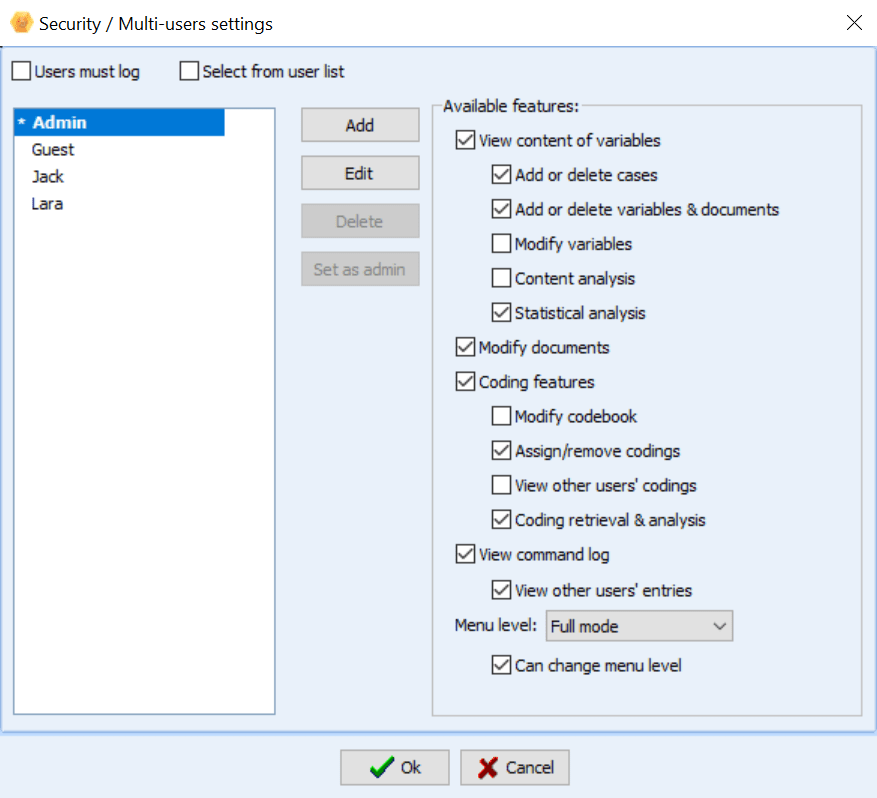
Task: Click the Cancel button
Action: tap(515, 767)
